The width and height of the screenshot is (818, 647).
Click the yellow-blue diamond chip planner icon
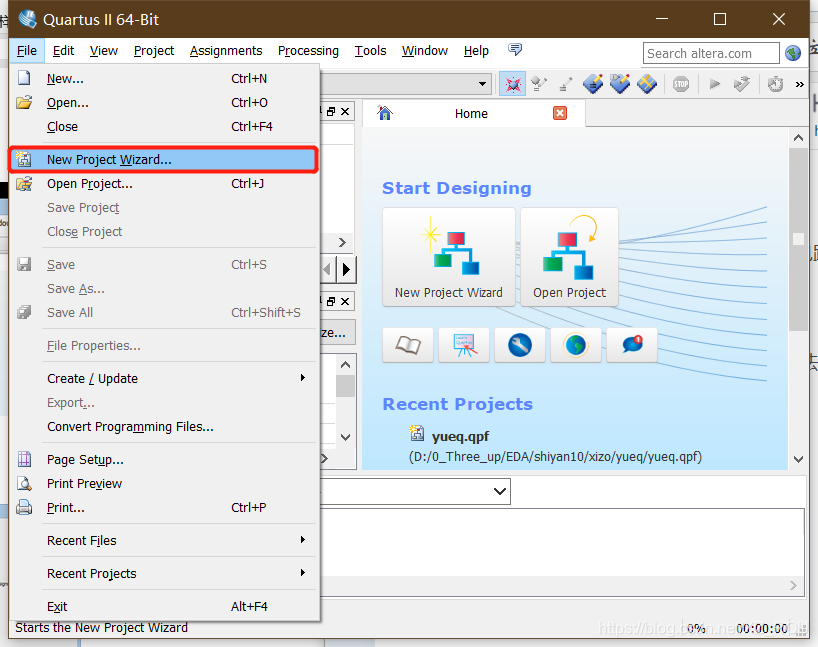647,83
